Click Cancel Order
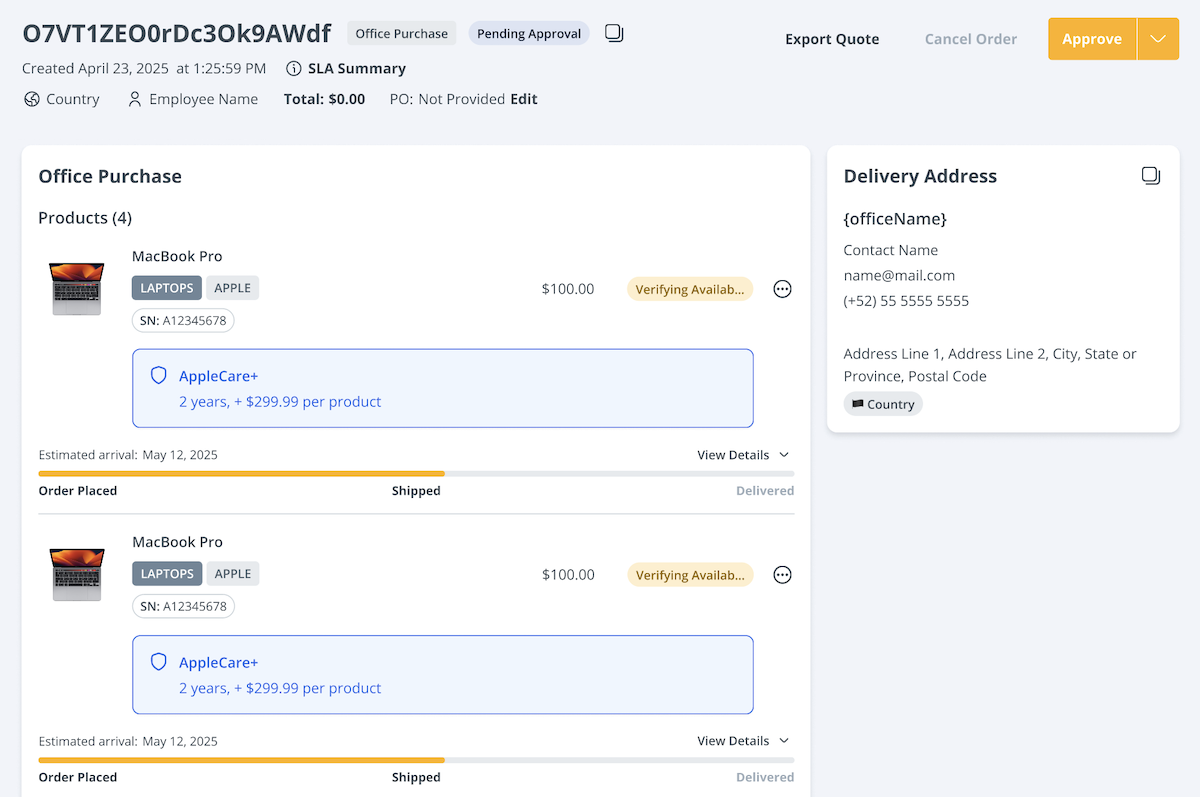The width and height of the screenshot is (1200, 797). pos(970,39)
